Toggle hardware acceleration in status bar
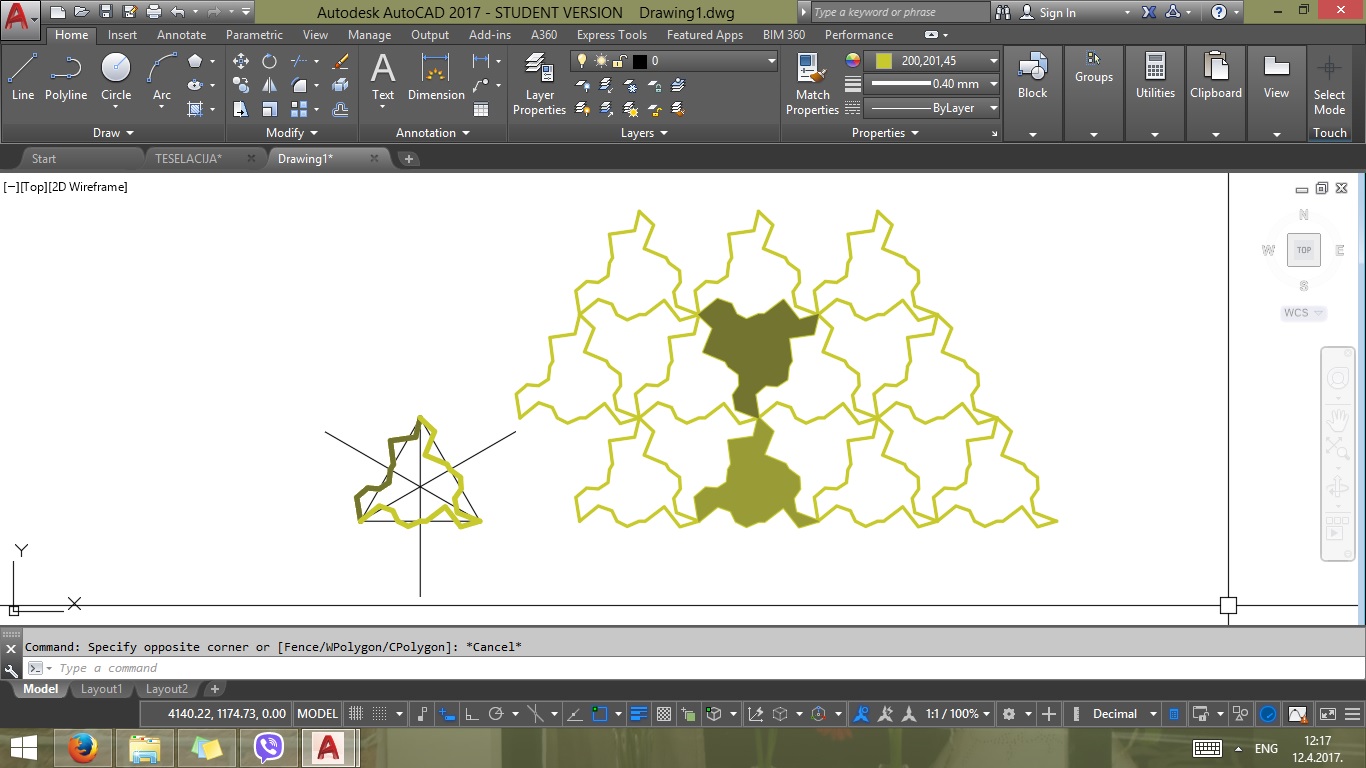 tap(1268, 714)
